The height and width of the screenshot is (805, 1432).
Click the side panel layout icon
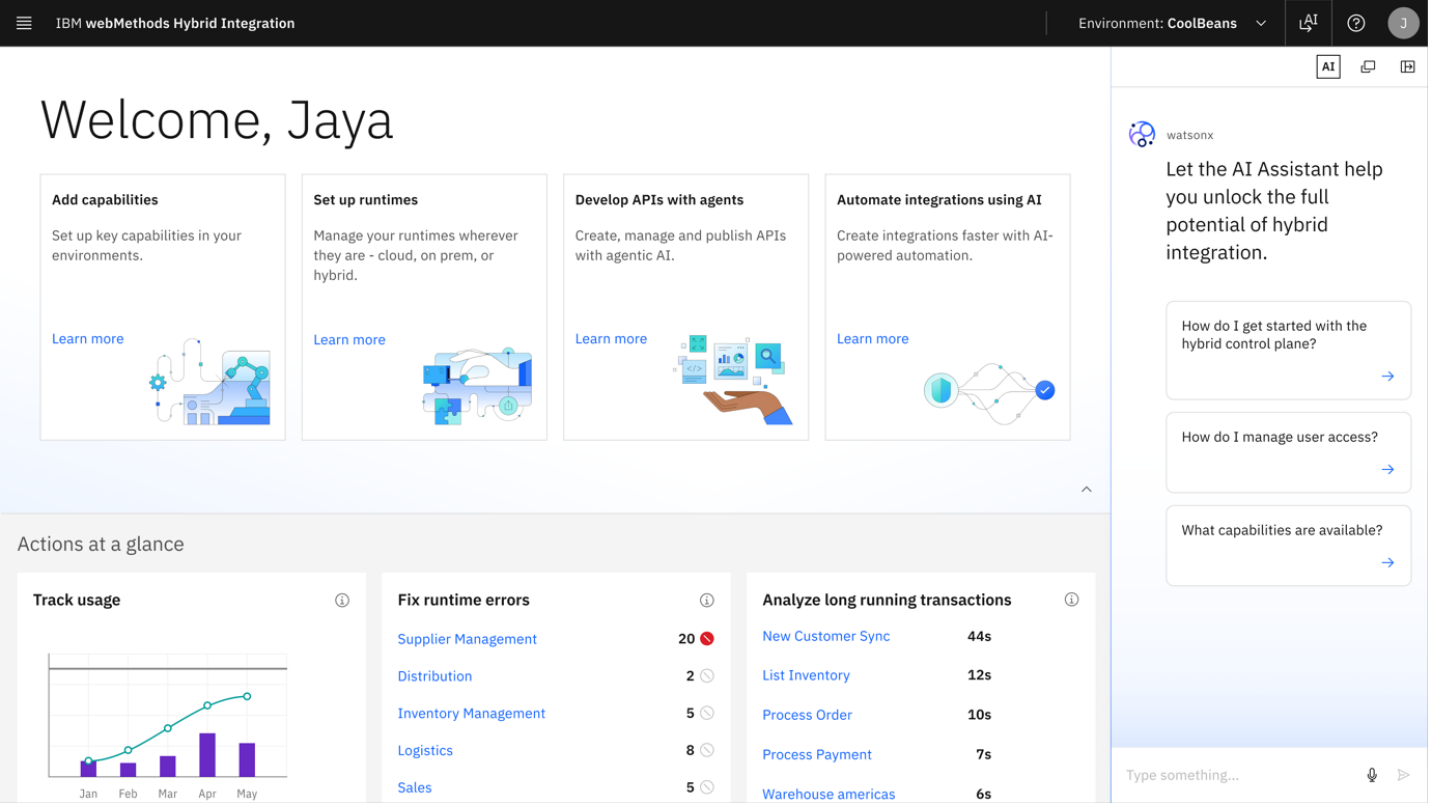click(1408, 67)
